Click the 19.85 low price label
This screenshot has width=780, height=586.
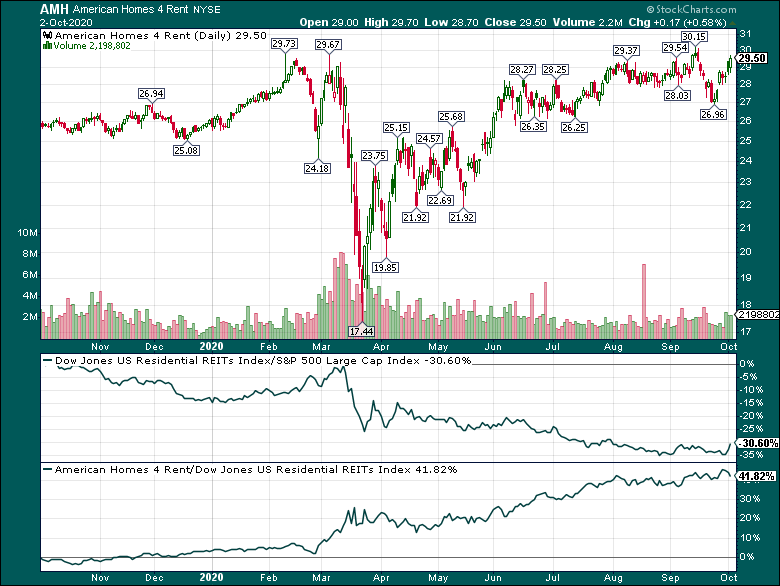(x=386, y=268)
